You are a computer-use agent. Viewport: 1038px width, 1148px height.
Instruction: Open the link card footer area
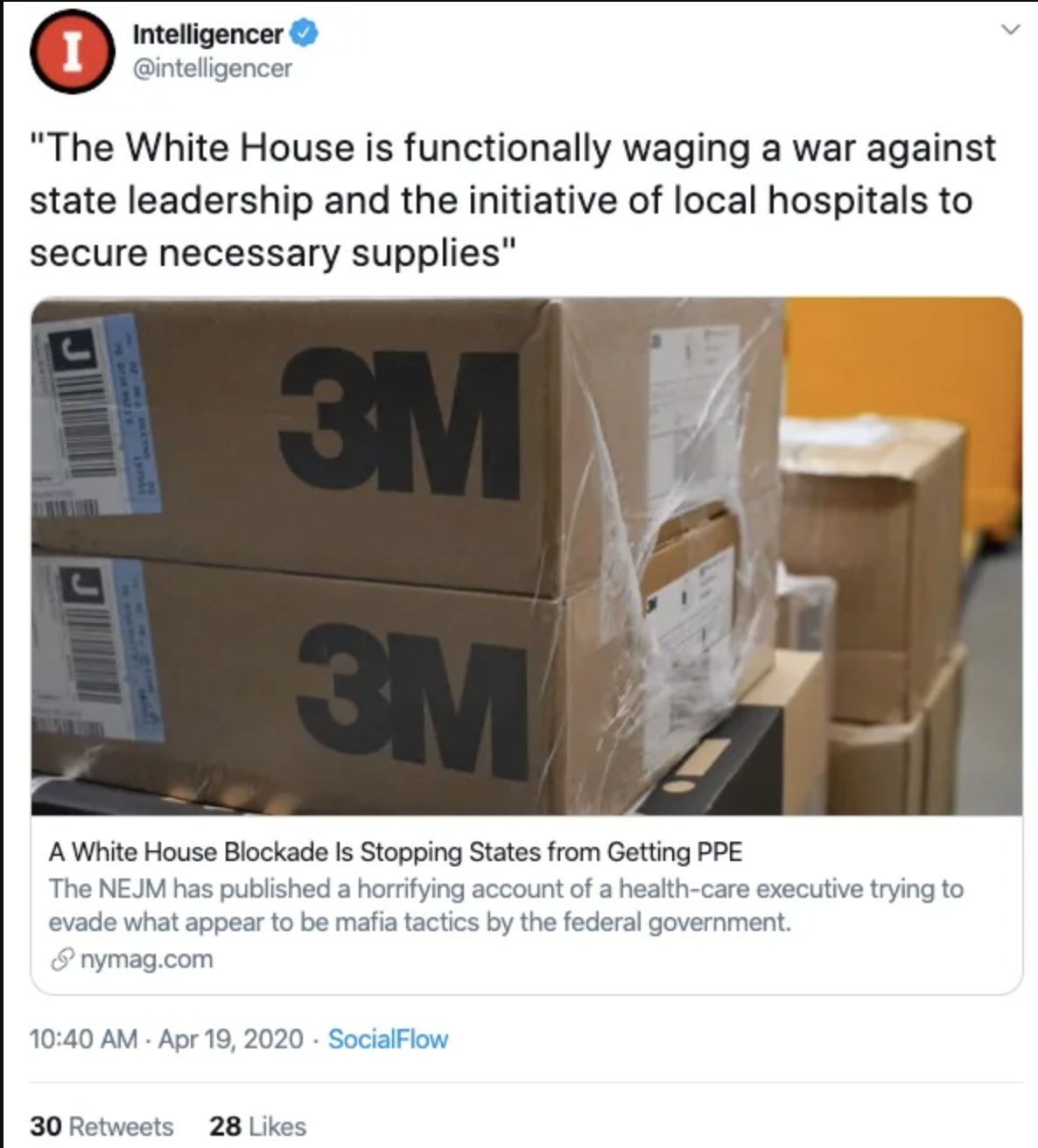click(527, 905)
